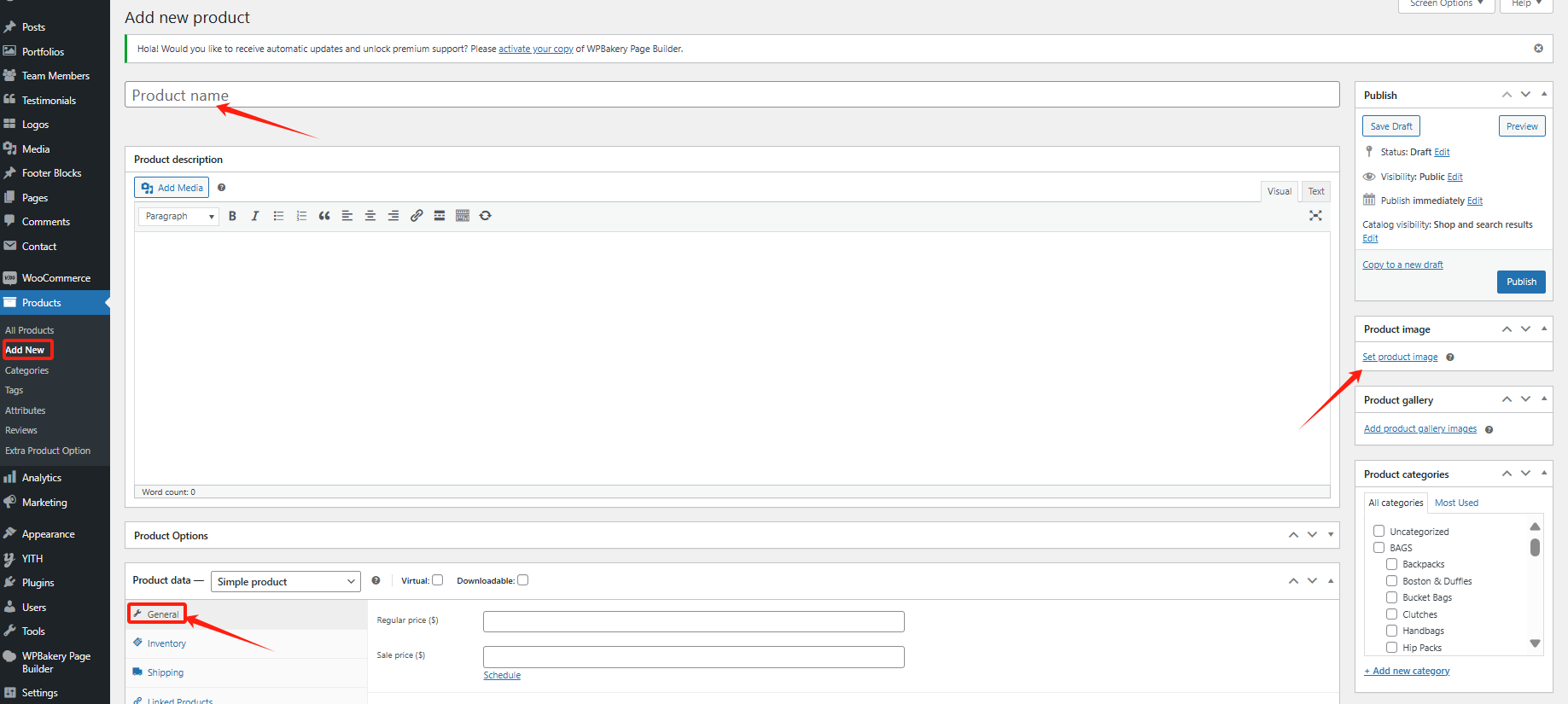Click Set product image link
The width and height of the screenshot is (1568, 704).
1400,358
